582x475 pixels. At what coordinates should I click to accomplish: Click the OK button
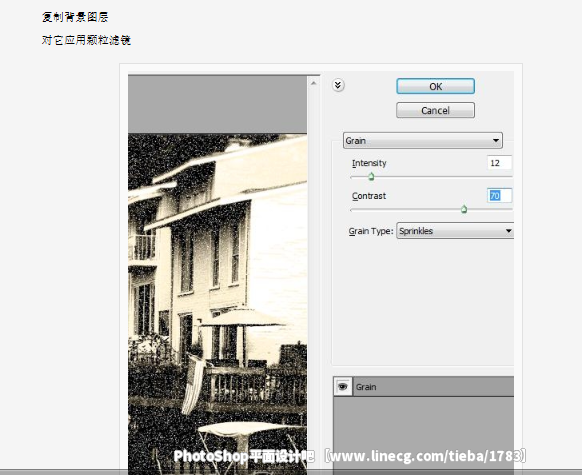pos(435,86)
